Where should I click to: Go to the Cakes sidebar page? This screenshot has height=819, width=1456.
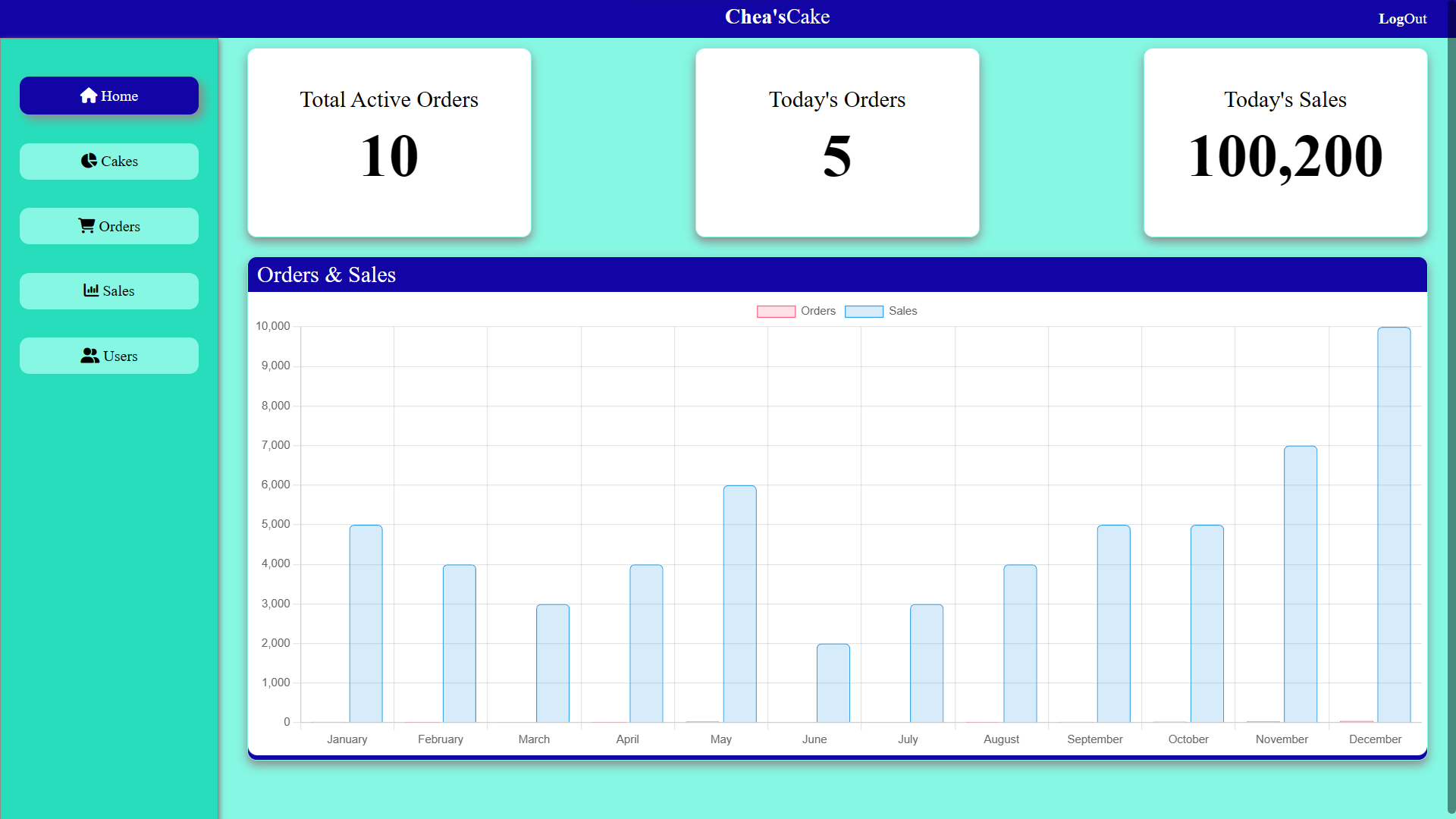[x=109, y=162]
